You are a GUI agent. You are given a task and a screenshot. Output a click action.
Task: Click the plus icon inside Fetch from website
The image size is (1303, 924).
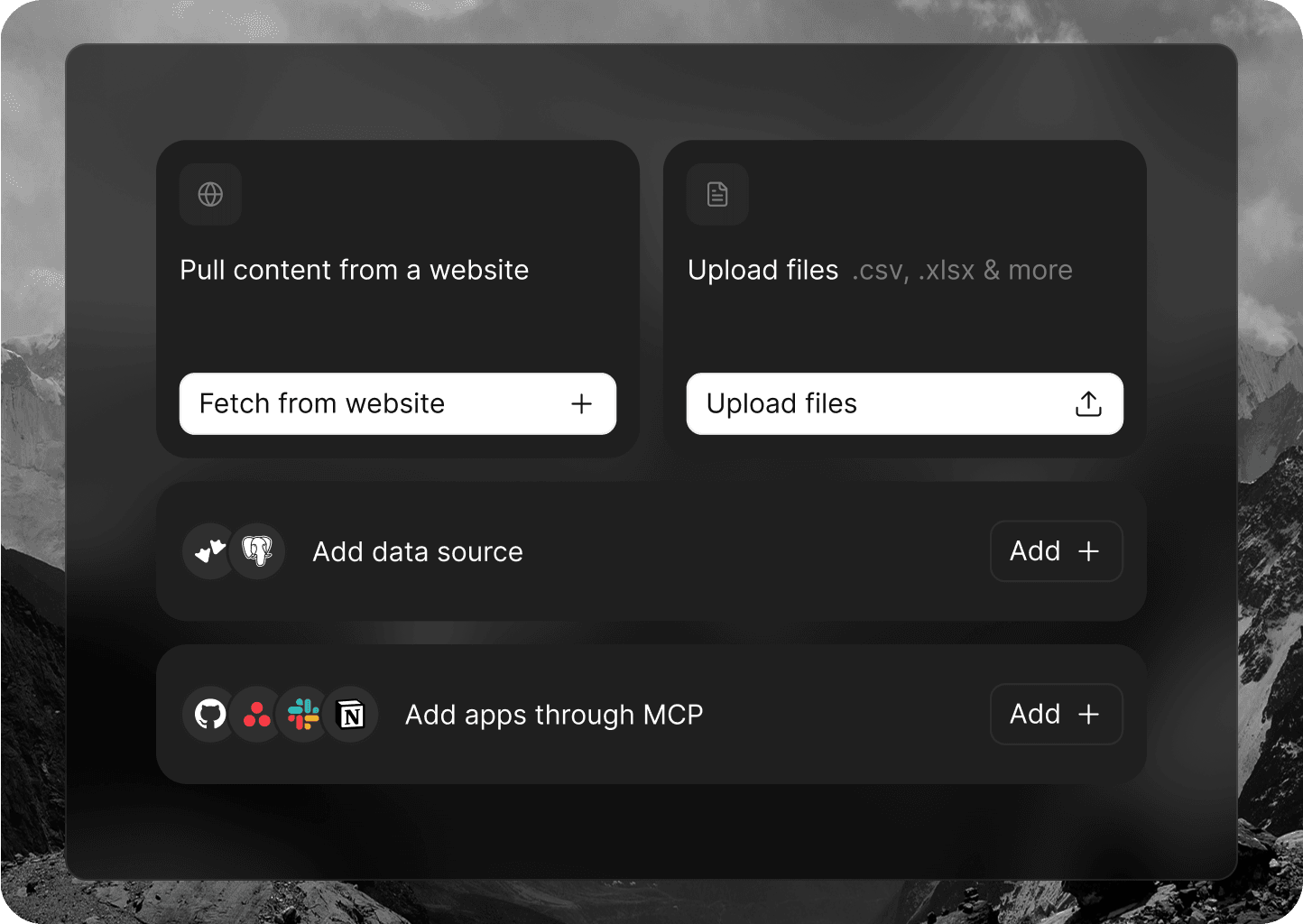(x=581, y=403)
